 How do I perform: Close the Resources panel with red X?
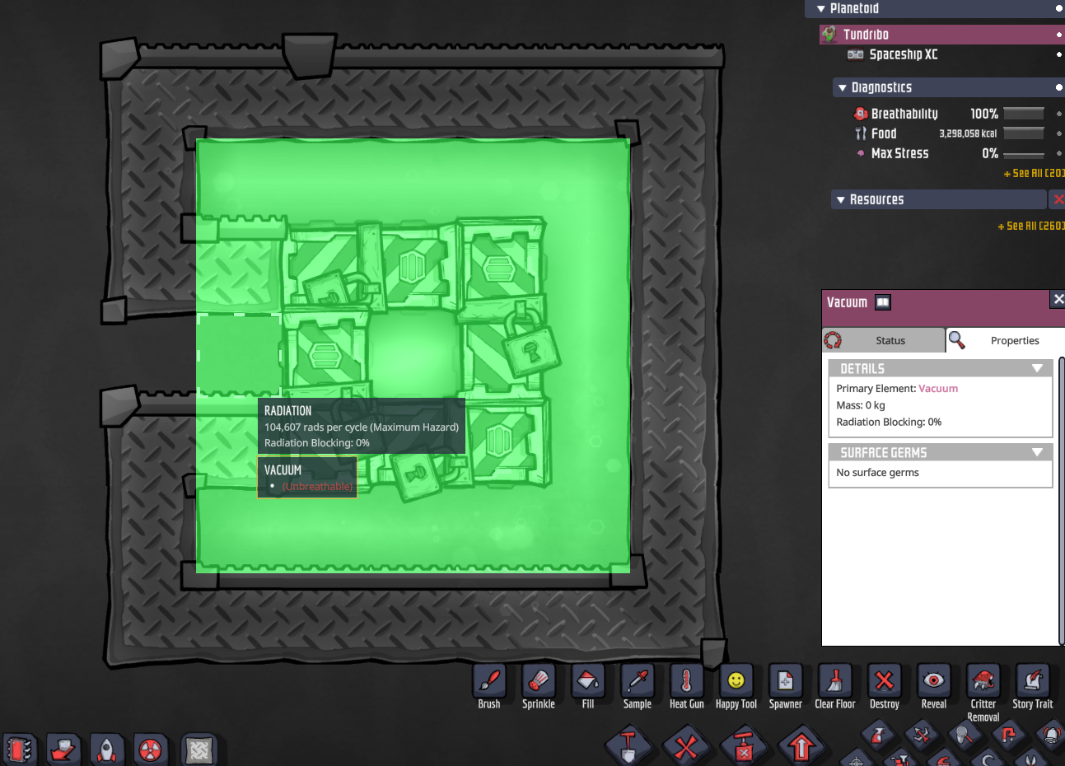point(1058,200)
